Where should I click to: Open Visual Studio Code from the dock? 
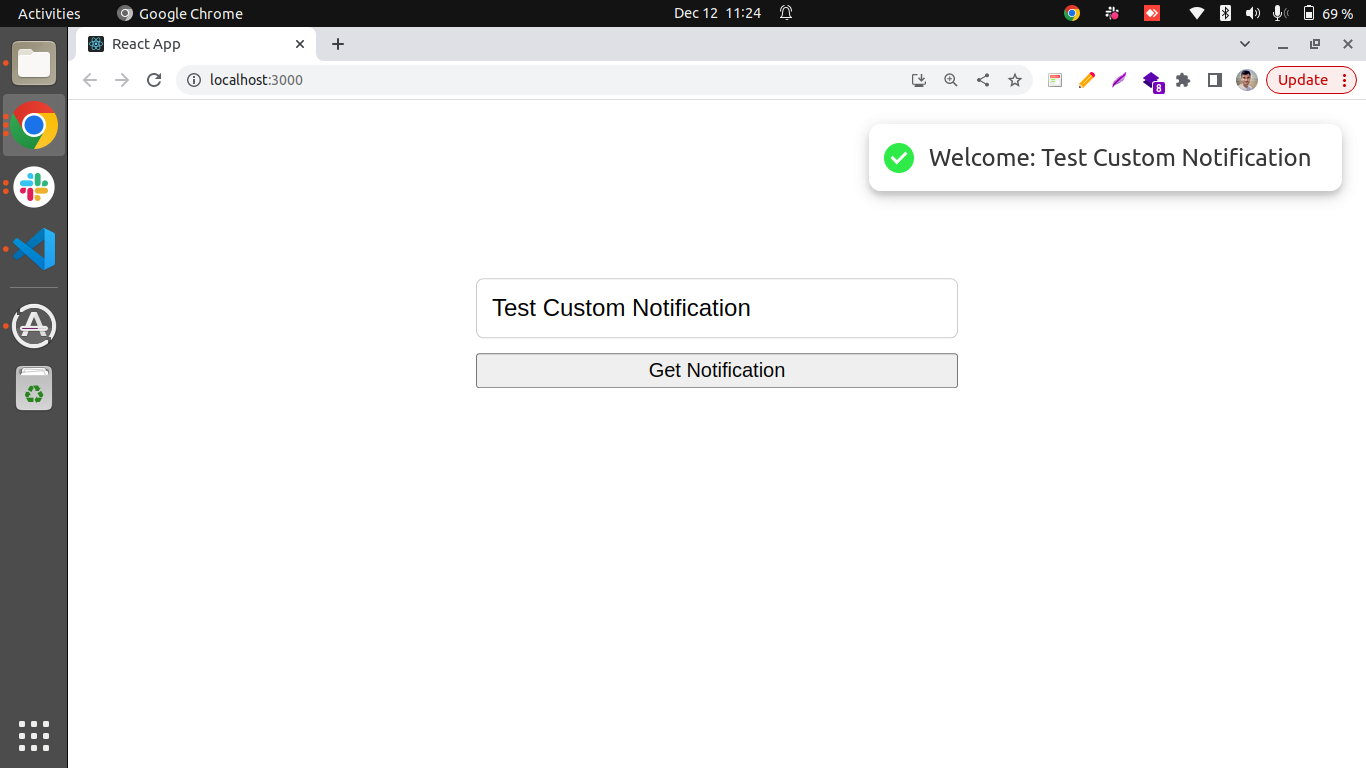pyautogui.click(x=33, y=249)
